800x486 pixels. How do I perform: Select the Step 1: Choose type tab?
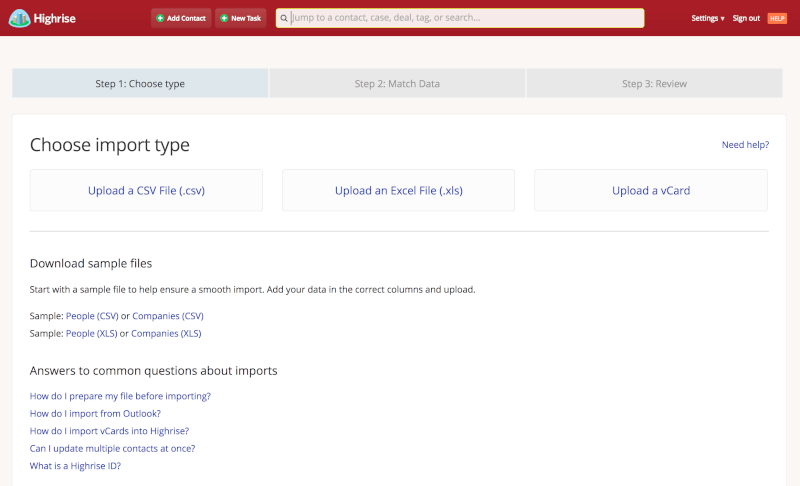coord(140,83)
